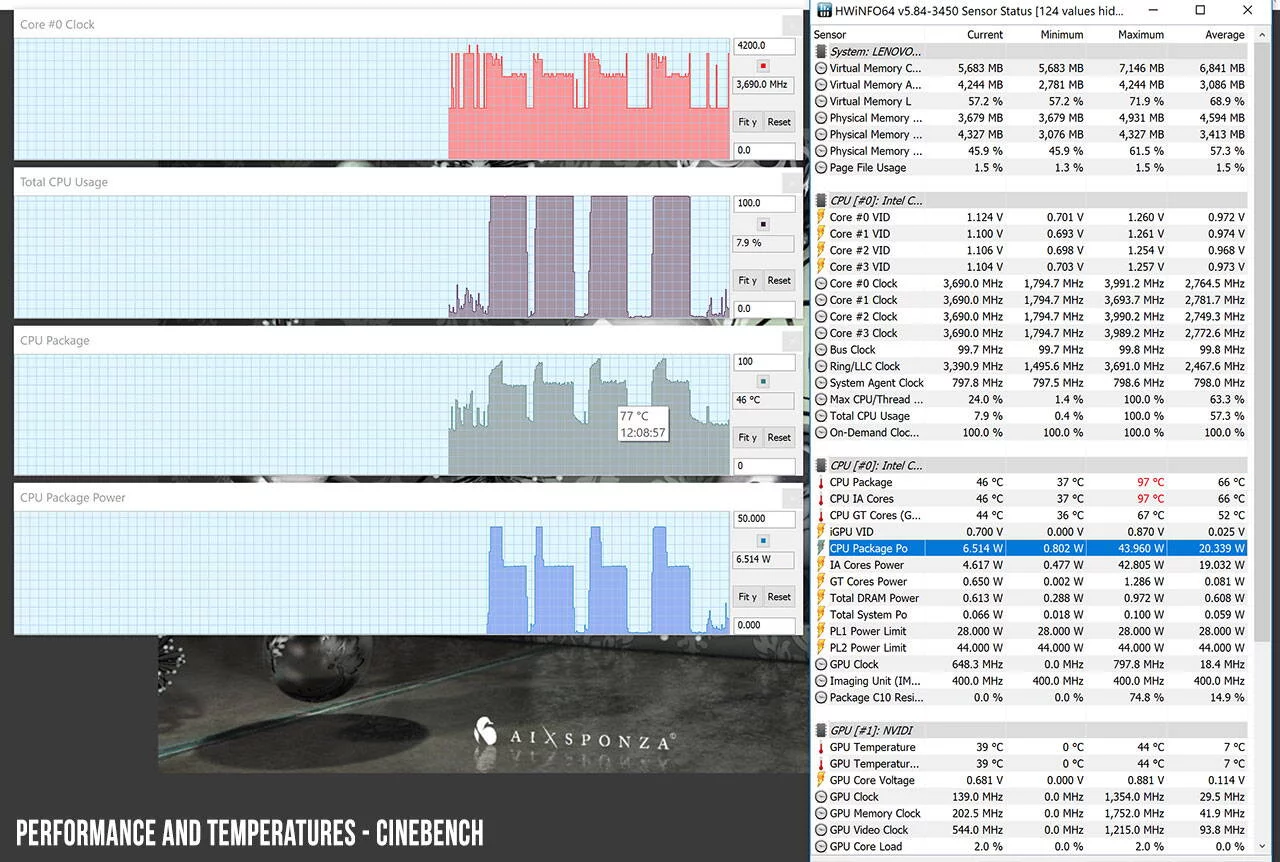Click the icon of PL1 Power Limit row
This screenshot has width=1280, height=862.
pos(821,631)
